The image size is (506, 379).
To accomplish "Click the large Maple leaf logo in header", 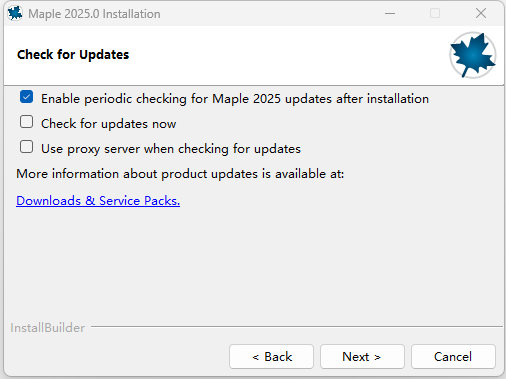I will [473, 55].
